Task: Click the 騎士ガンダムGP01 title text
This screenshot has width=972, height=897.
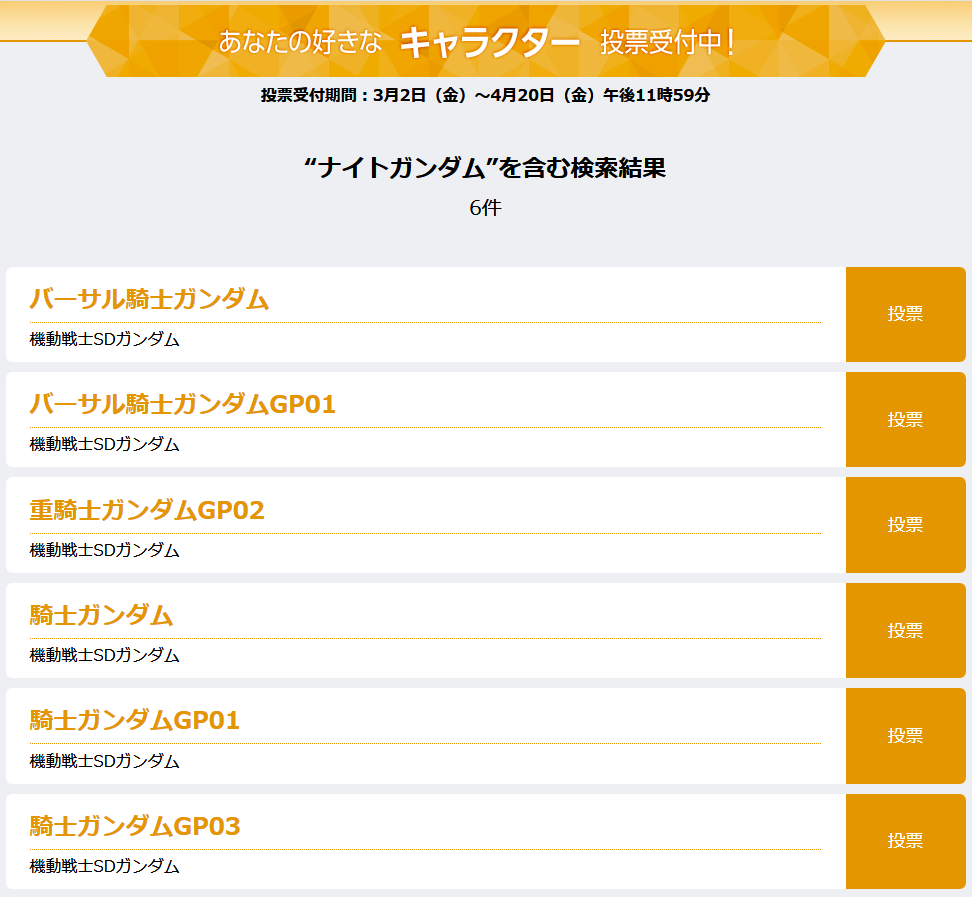Action: (135, 721)
